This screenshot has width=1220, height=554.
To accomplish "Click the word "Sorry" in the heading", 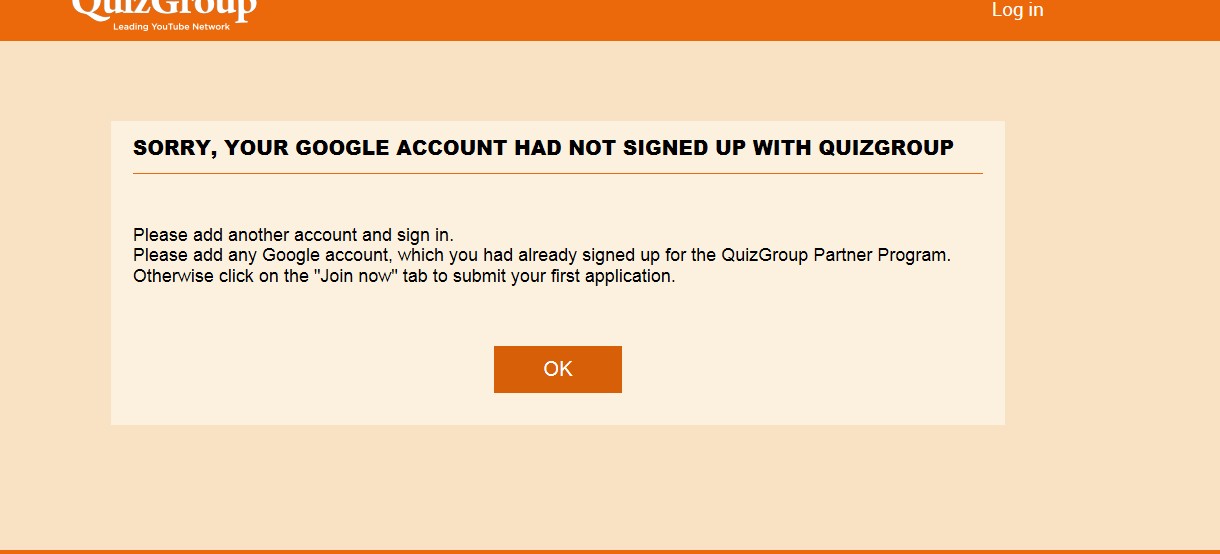I will (173, 148).
